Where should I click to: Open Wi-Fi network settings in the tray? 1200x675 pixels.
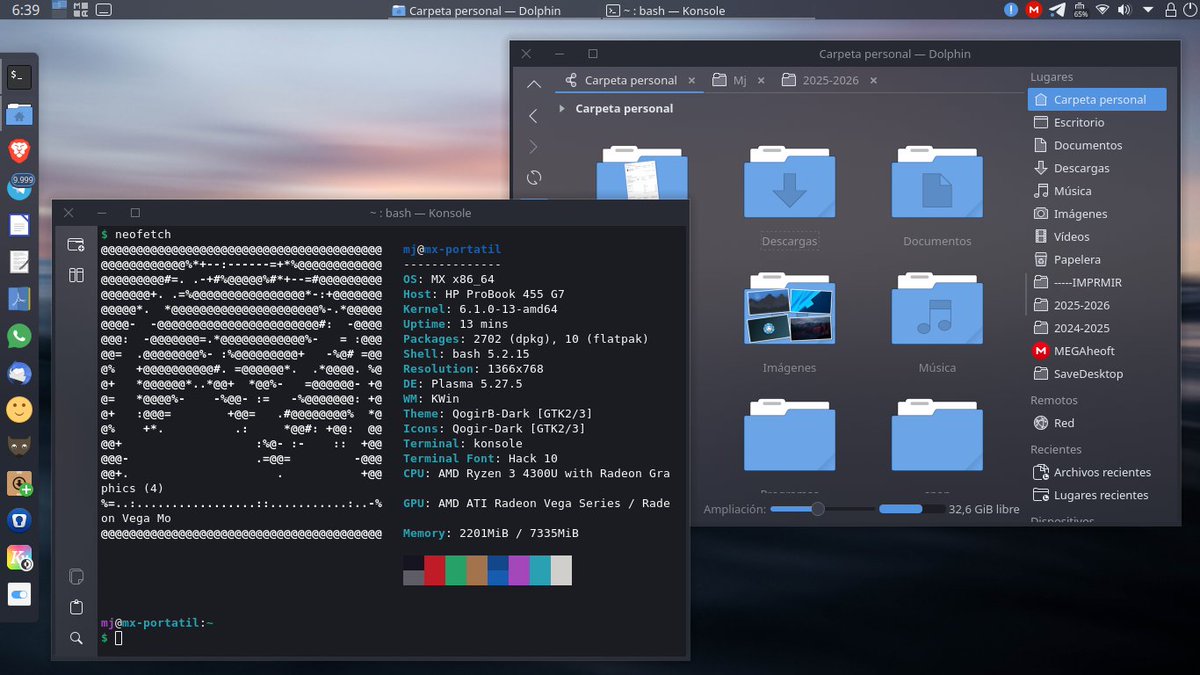[1103, 10]
